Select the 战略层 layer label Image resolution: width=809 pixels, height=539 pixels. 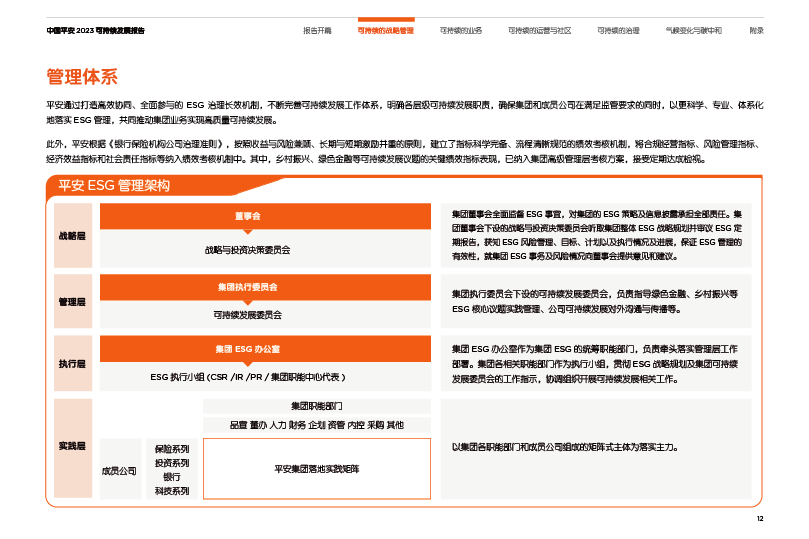73,236
